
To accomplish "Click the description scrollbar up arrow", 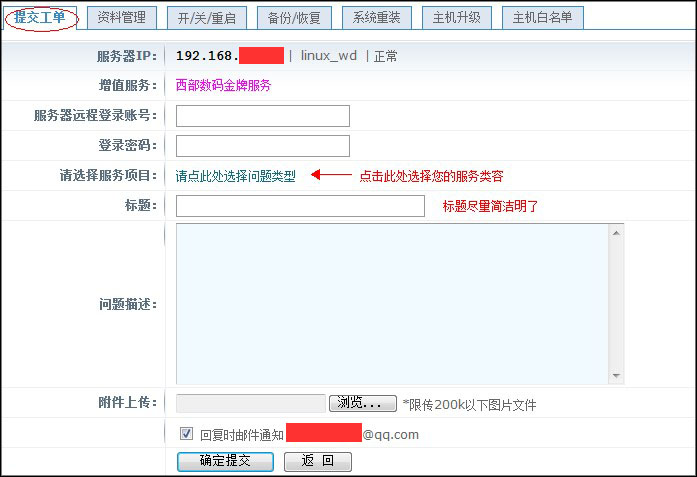I will (616, 232).
